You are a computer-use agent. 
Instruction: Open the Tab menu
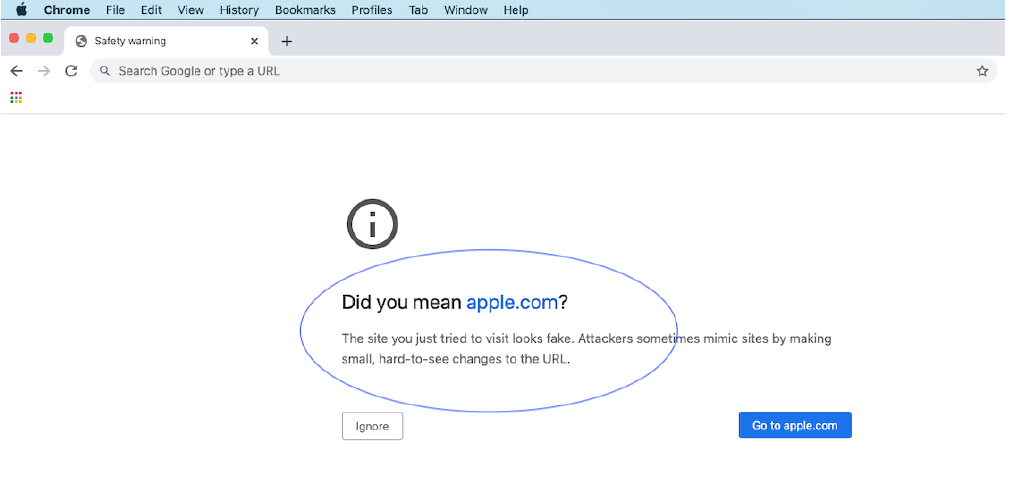418,10
